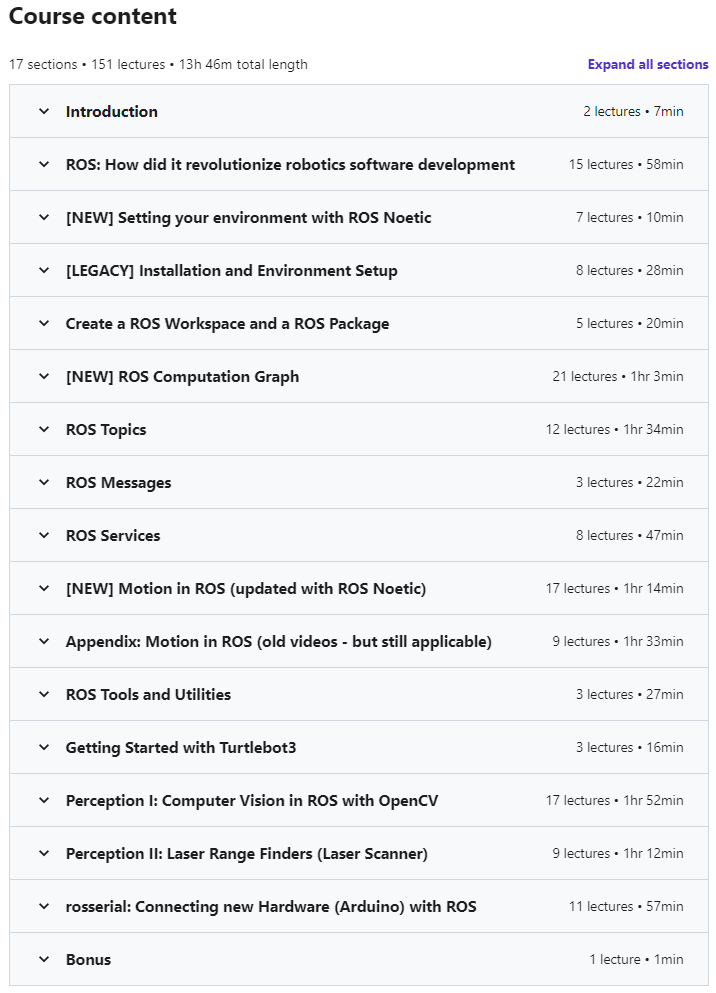Click the 2 lectures • 7min label
Image resolution: width=716 pixels, height=993 pixels.
[x=633, y=111]
